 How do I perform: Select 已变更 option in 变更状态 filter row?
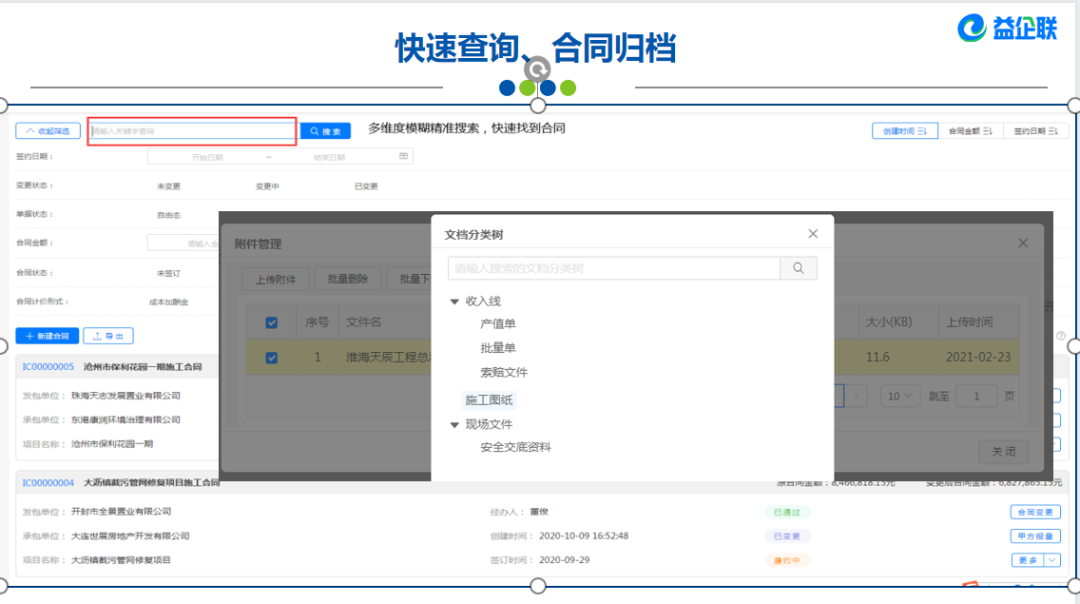point(366,186)
